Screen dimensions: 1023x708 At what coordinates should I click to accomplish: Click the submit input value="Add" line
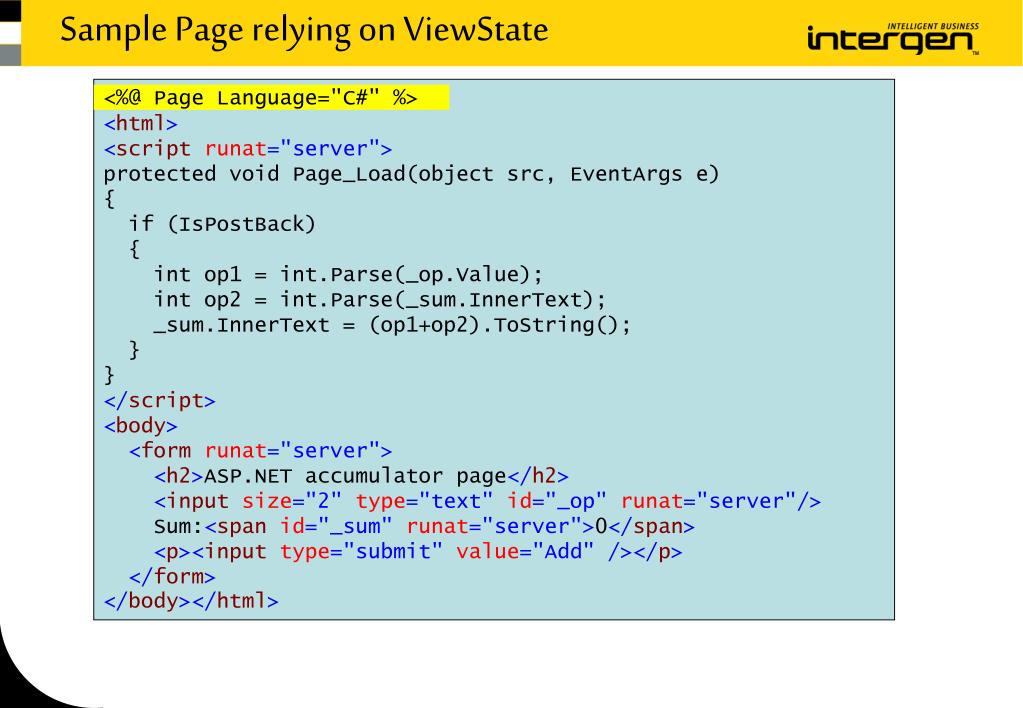click(x=418, y=552)
